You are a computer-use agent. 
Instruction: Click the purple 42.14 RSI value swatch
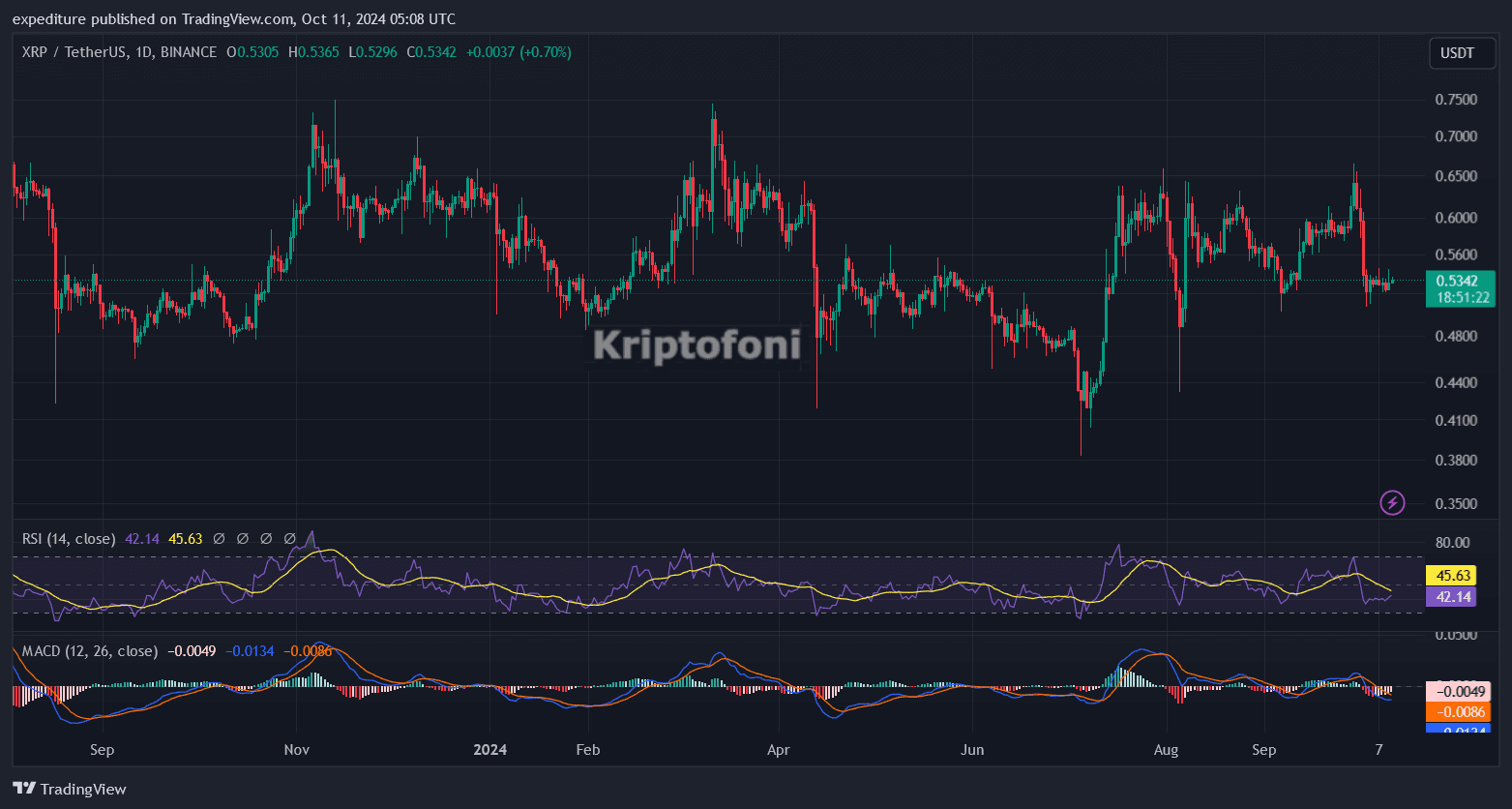coord(1450,597)
